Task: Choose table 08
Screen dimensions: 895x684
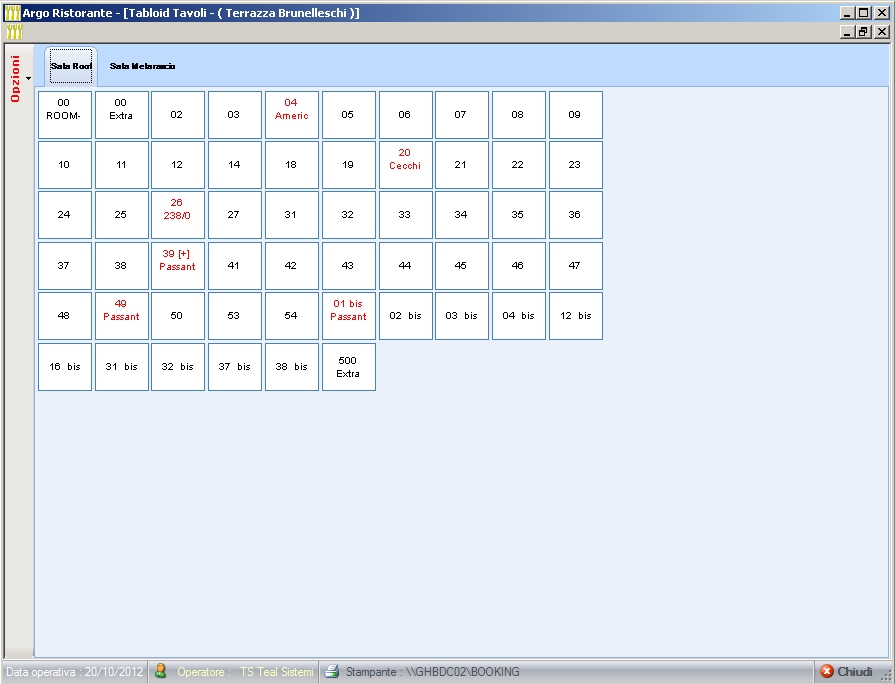Action: pos(519,115)
